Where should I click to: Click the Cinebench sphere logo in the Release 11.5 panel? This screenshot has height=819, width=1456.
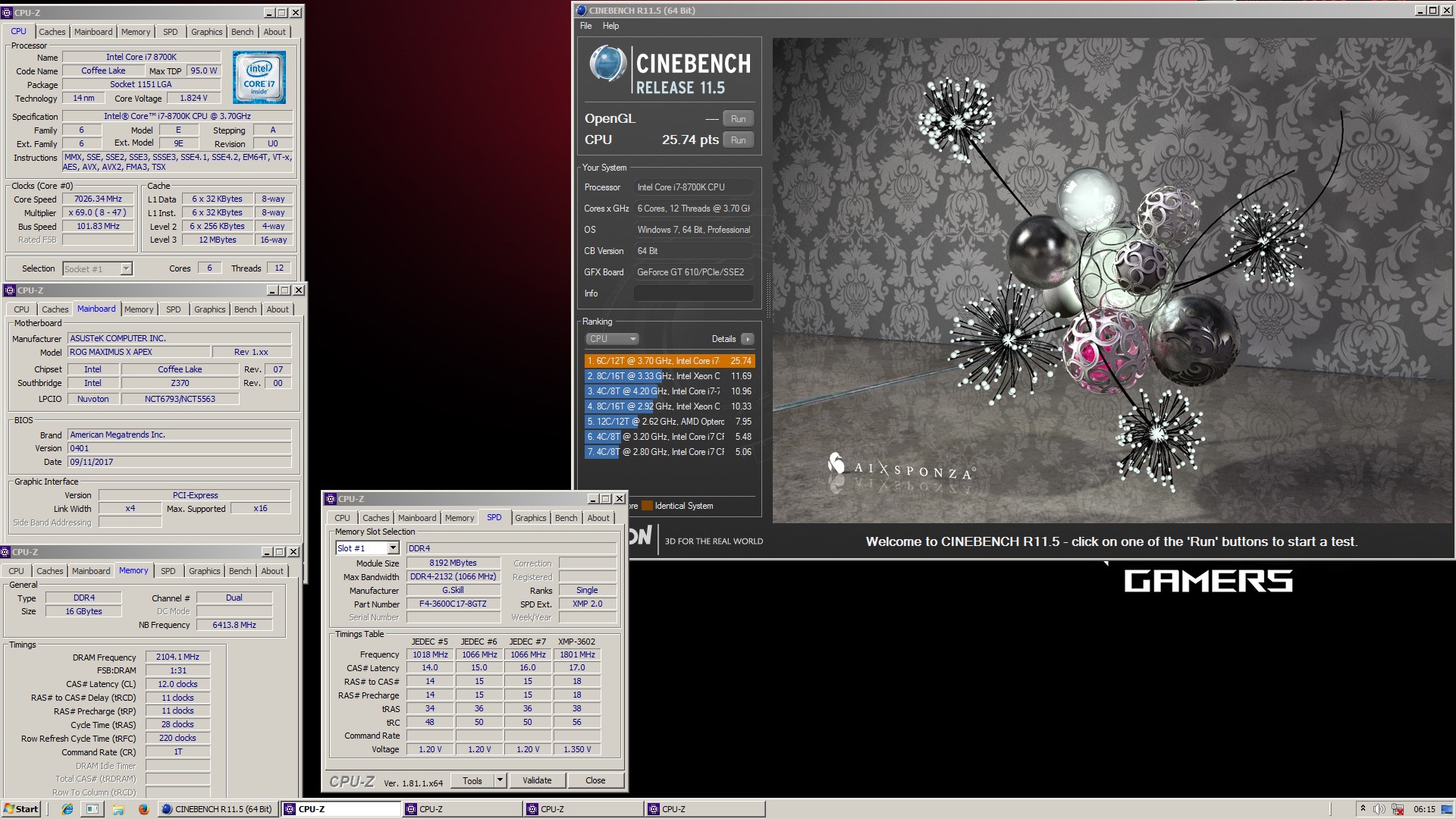pos(607,64)
